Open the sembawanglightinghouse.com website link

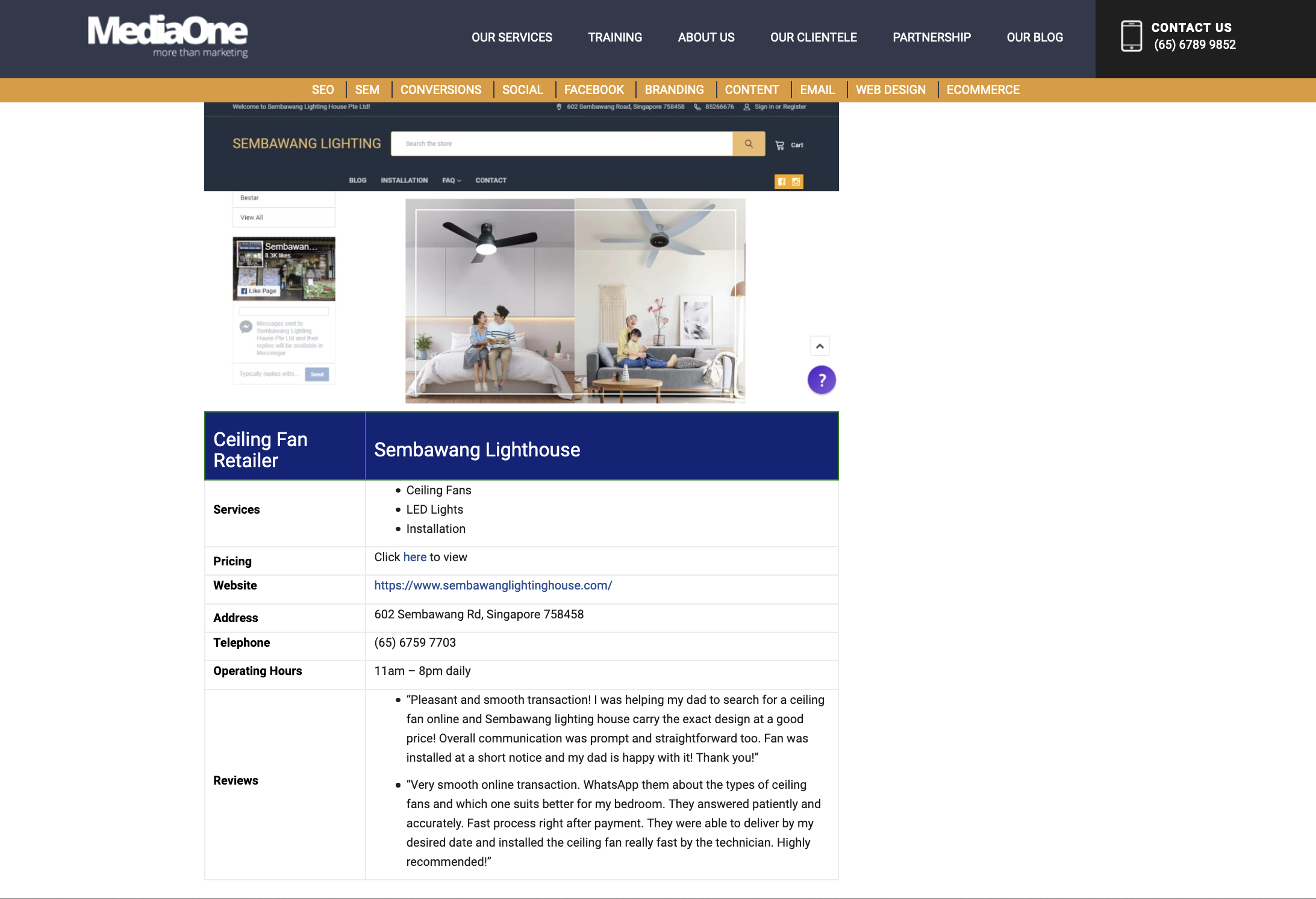click(x=493, y=585)
